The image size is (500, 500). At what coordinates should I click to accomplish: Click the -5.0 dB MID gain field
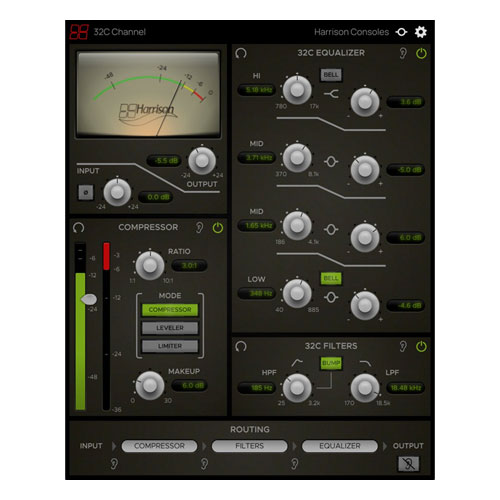[406, 170]
